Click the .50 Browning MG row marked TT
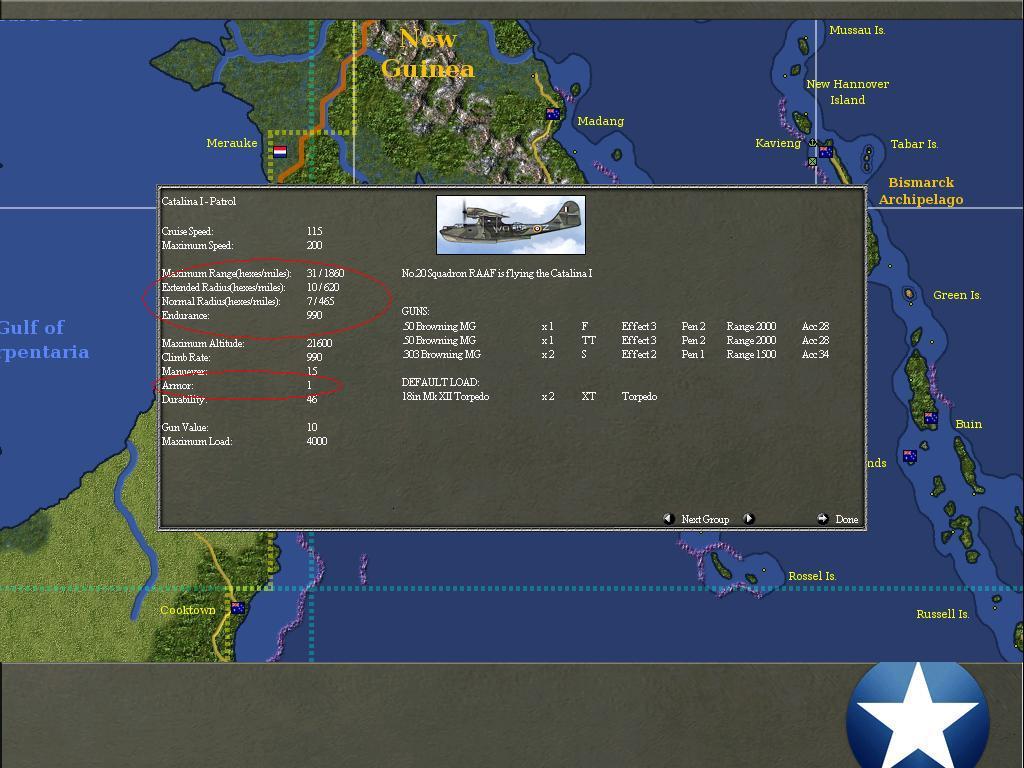The image size is (1024, 768). click(x=615, y=340)
